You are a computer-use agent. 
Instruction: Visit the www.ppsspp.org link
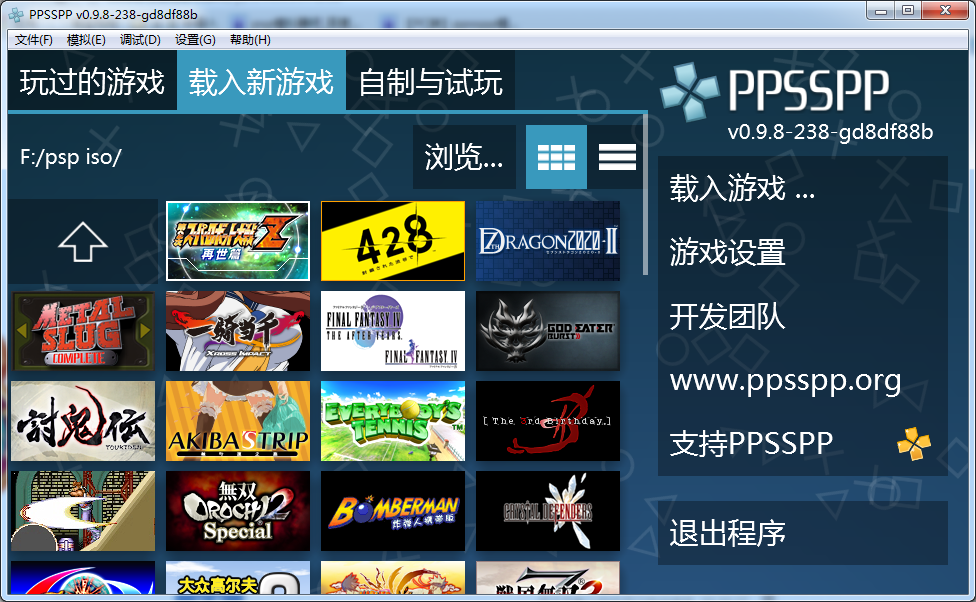pyautogui.click(x=803, y=380)
